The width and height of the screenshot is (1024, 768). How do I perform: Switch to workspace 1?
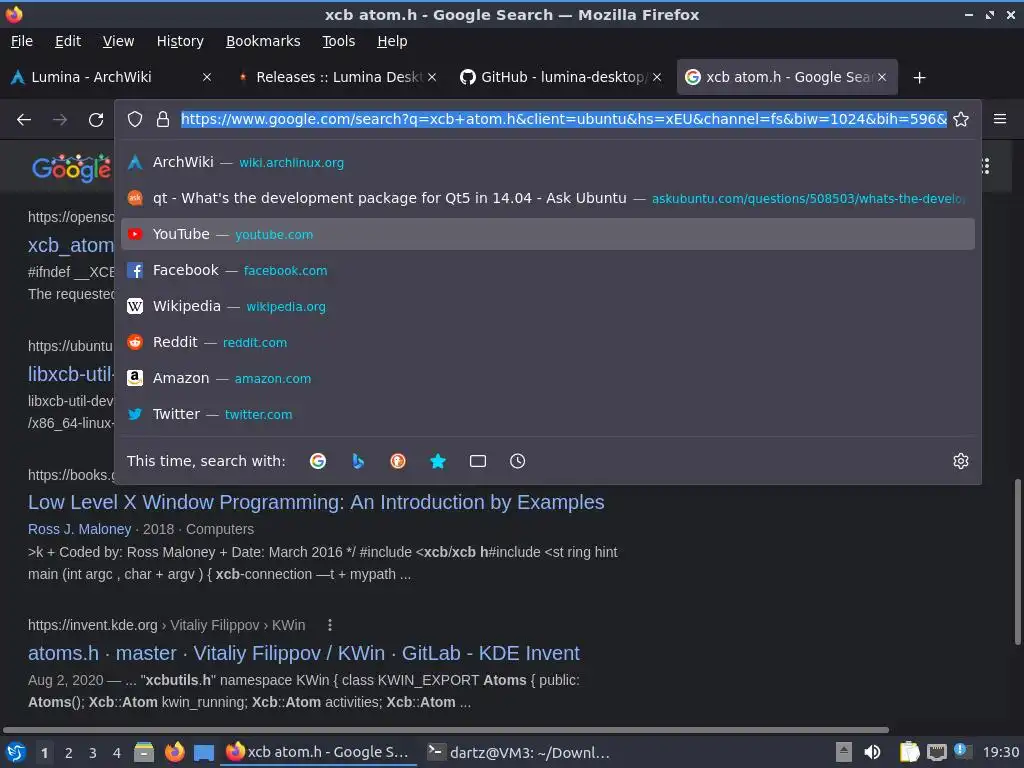[x=44, y=753]
